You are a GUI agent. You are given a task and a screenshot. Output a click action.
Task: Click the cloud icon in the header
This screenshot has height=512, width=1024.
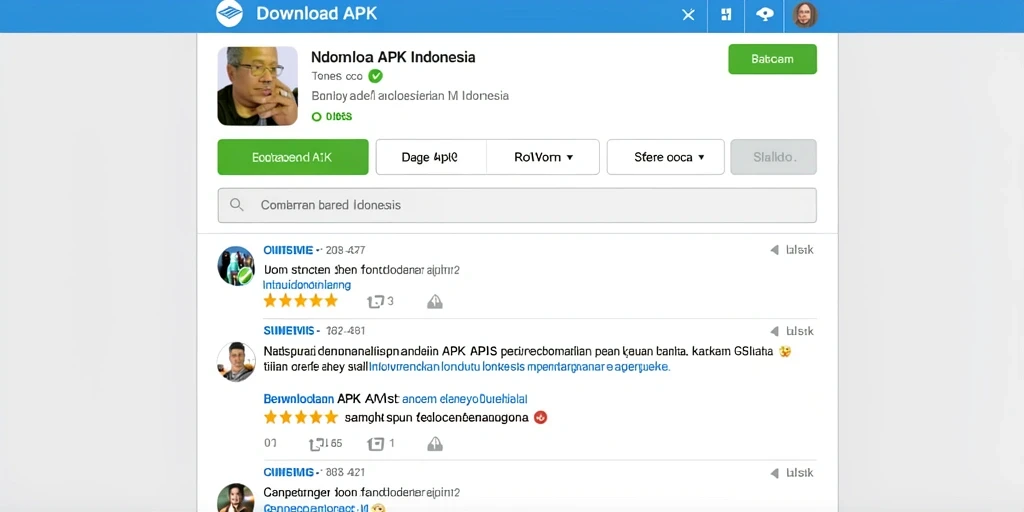765,14
